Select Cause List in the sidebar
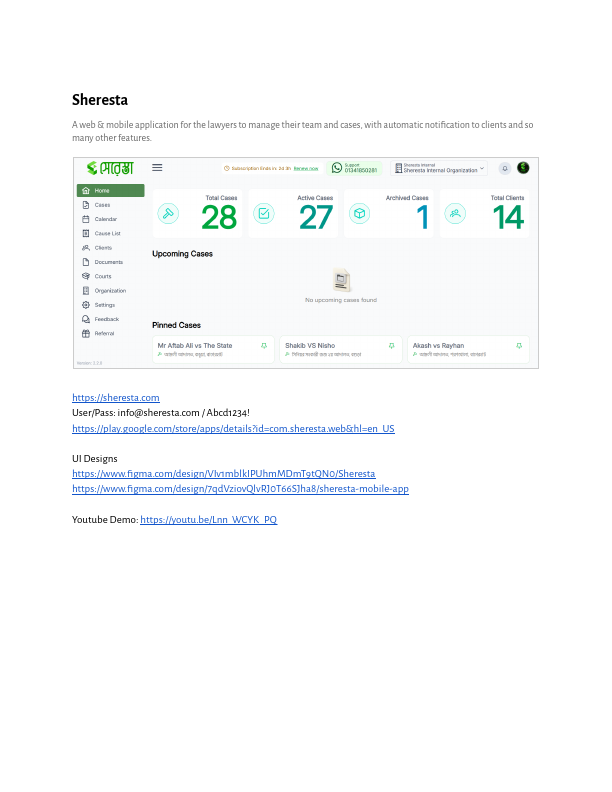612x792 pixels. coord(111,233)
